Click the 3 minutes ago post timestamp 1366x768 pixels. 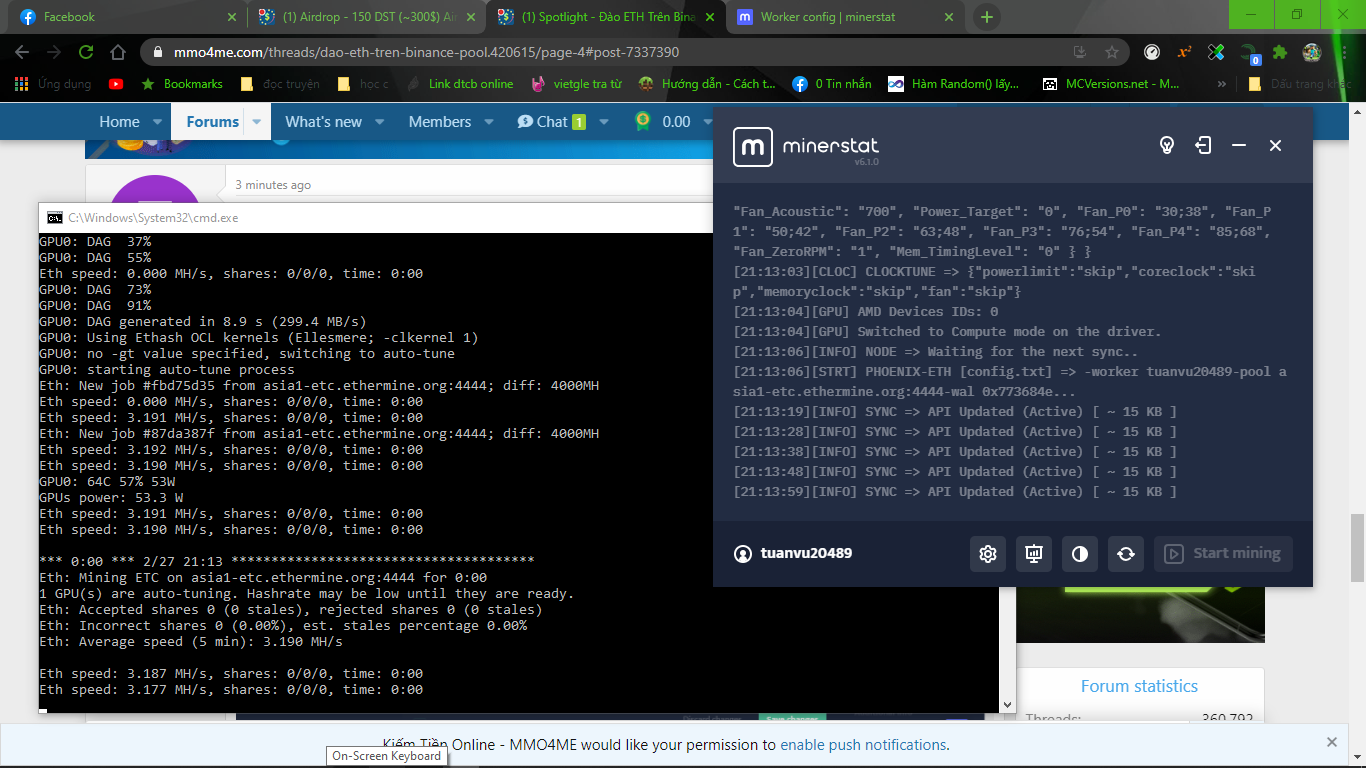pos(273,185)
